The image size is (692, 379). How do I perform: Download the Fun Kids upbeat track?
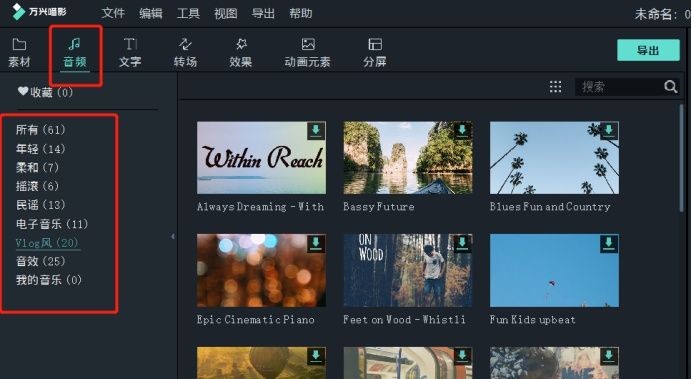click(609, 243)
